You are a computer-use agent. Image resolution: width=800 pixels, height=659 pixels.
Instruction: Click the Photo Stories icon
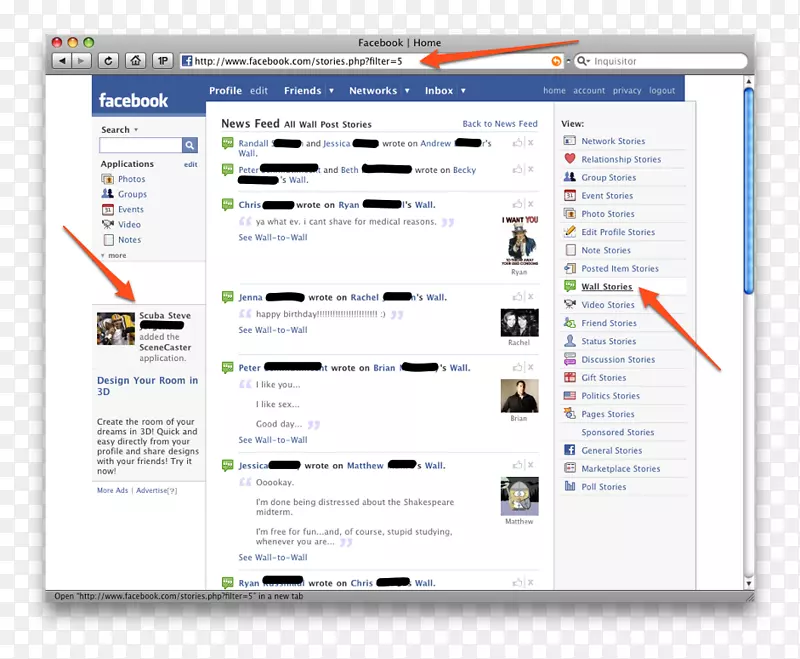click(570, 214)
